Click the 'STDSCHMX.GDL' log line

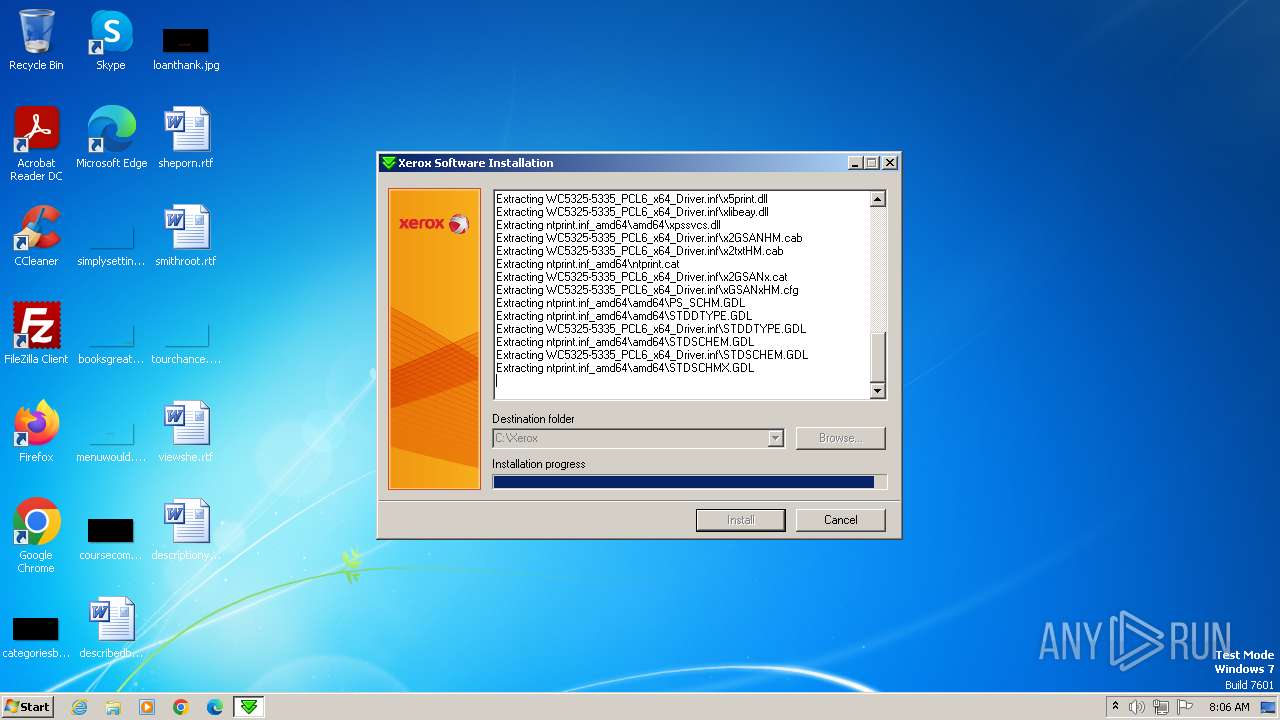click(x=625, y=368)
